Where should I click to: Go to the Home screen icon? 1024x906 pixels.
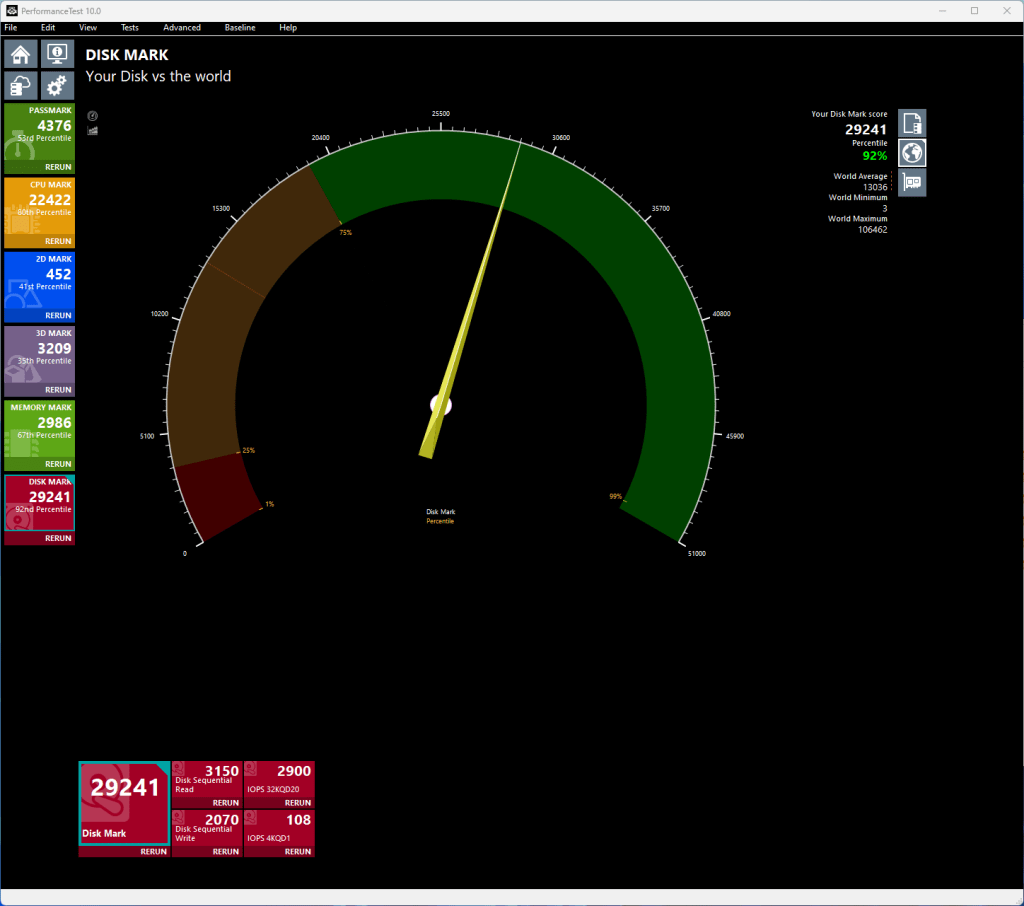click(x=20, y=54)
